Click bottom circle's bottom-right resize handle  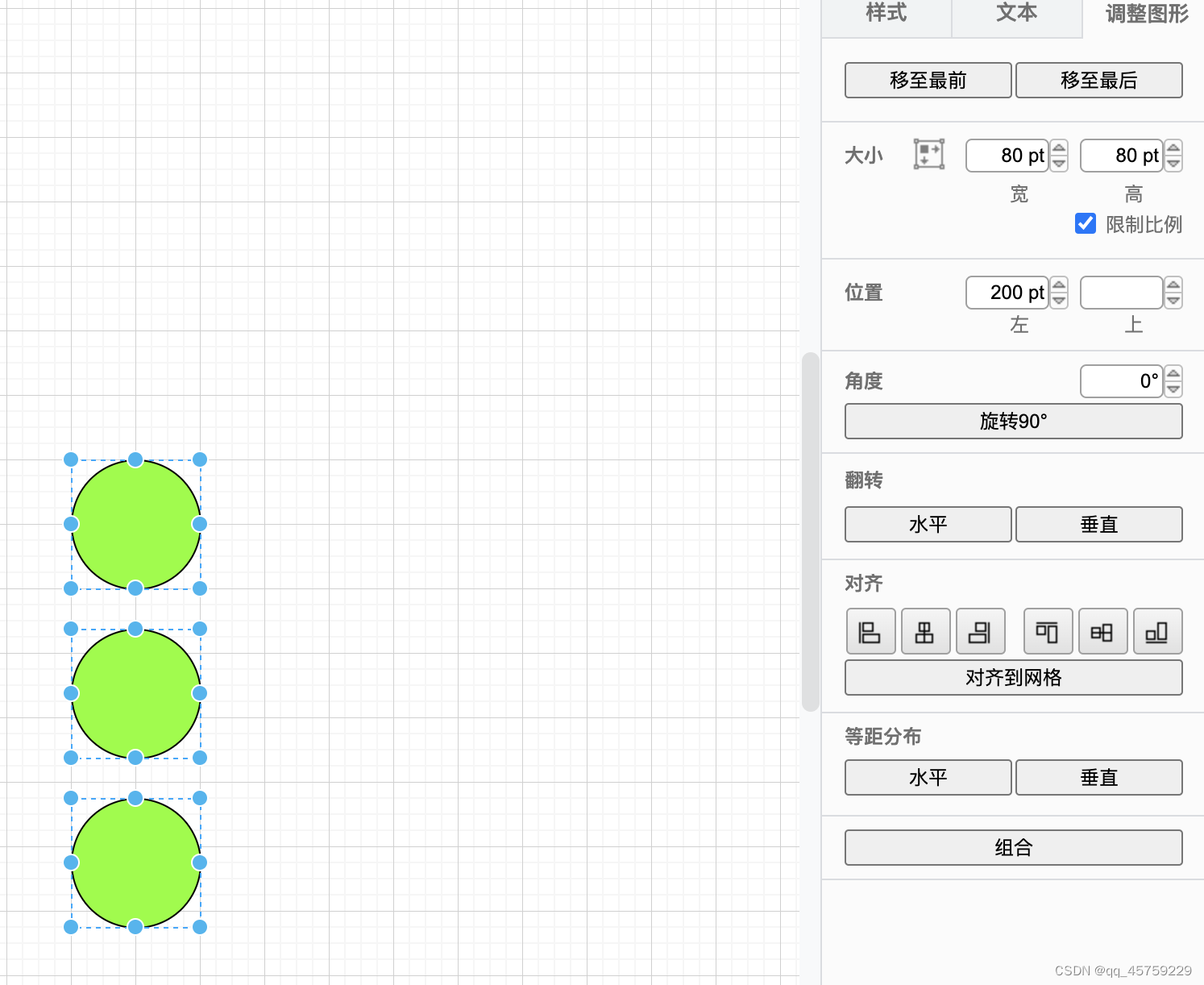tap(200, 927)
